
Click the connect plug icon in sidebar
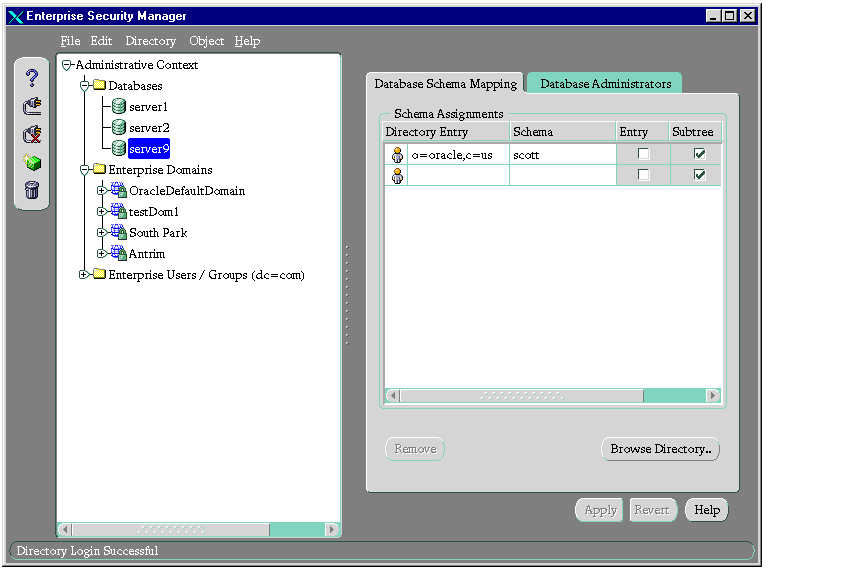(32, 106)
